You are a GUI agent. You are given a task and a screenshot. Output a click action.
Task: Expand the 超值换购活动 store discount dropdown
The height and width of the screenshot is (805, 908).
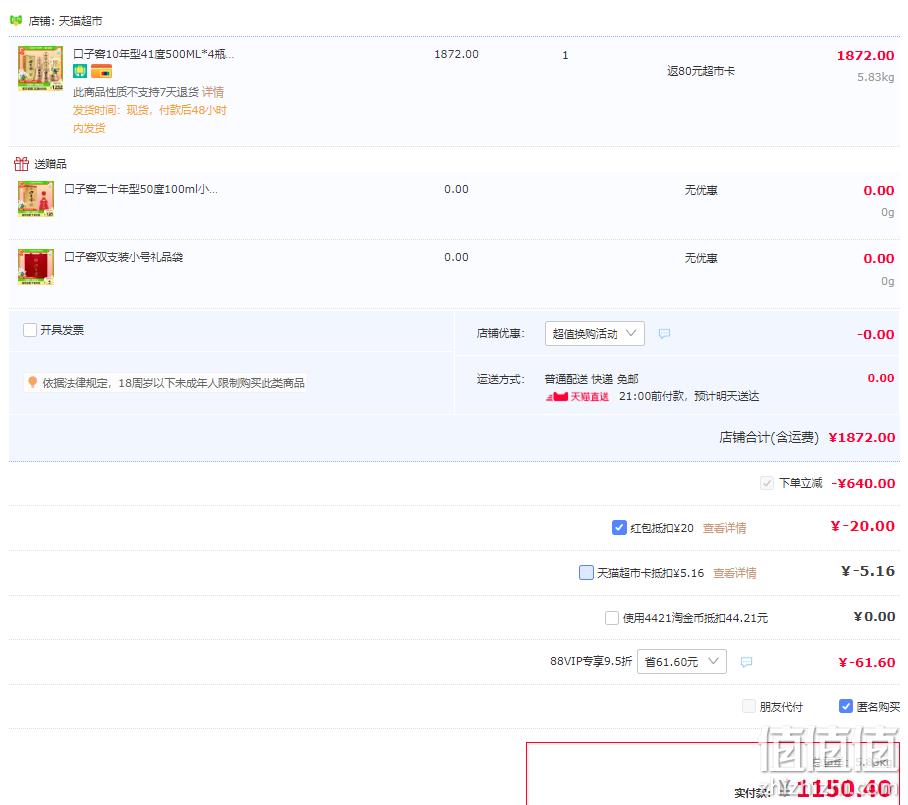click(595, 334)
